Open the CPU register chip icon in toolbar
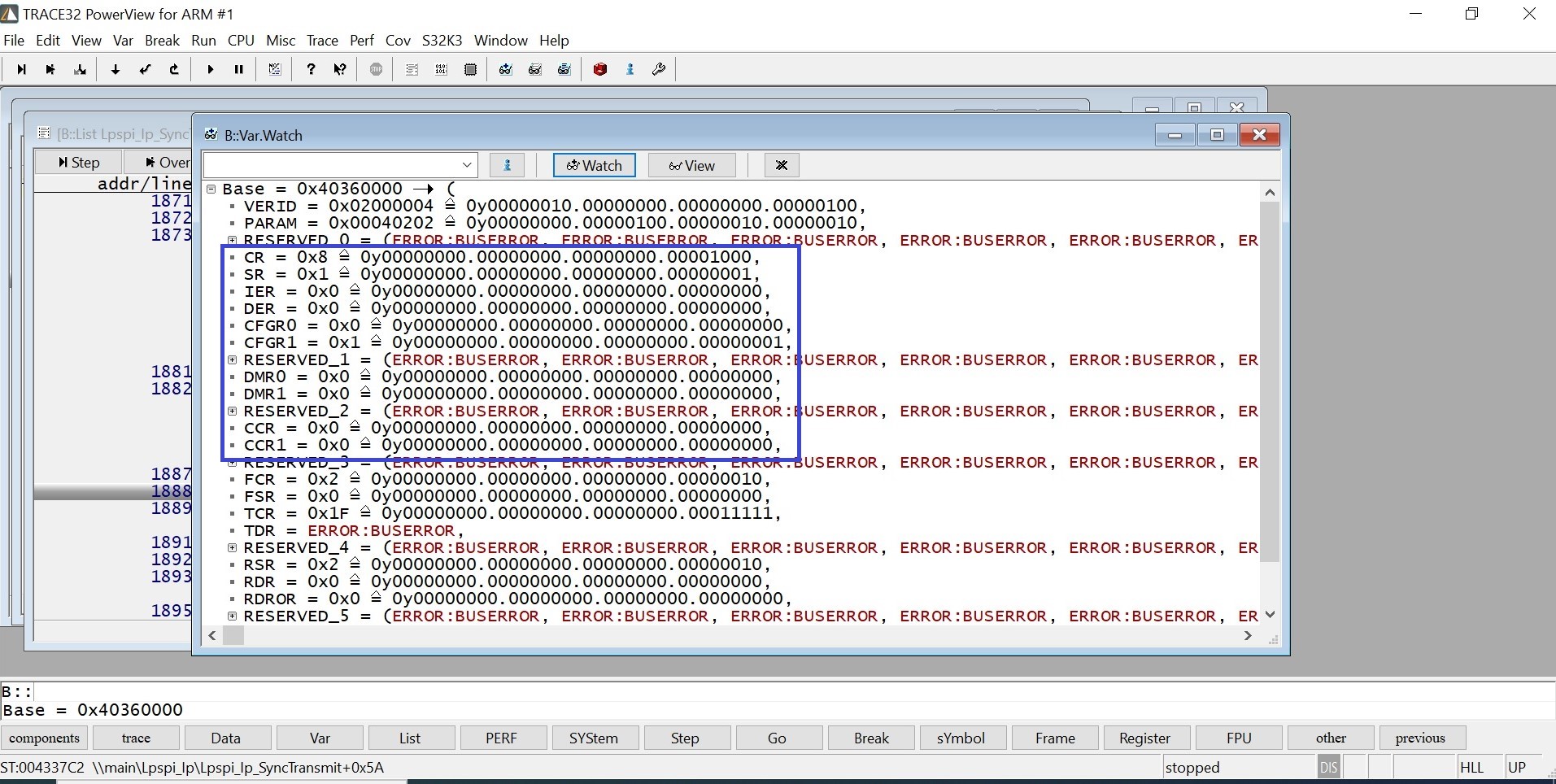The height and width of the screenshot is (784, 1556). tap(470, 70)
